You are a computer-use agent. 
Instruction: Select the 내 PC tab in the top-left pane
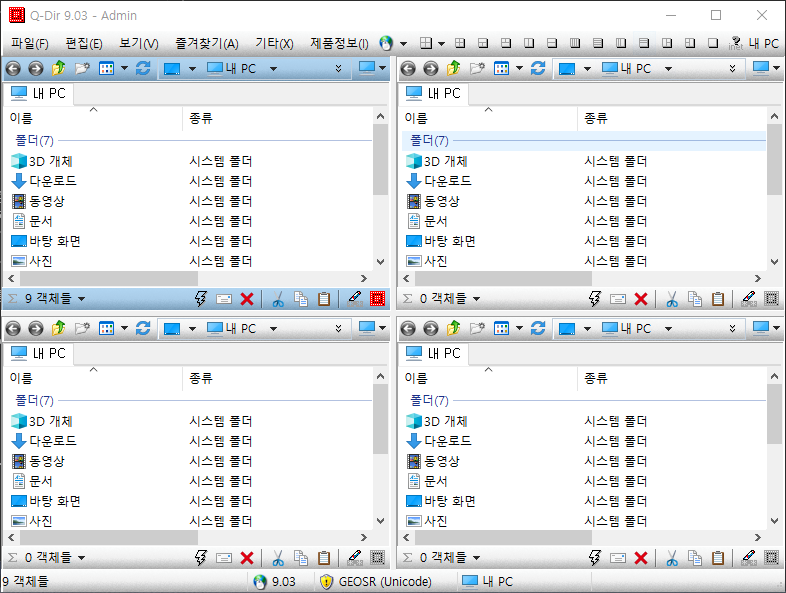point(39,94)
